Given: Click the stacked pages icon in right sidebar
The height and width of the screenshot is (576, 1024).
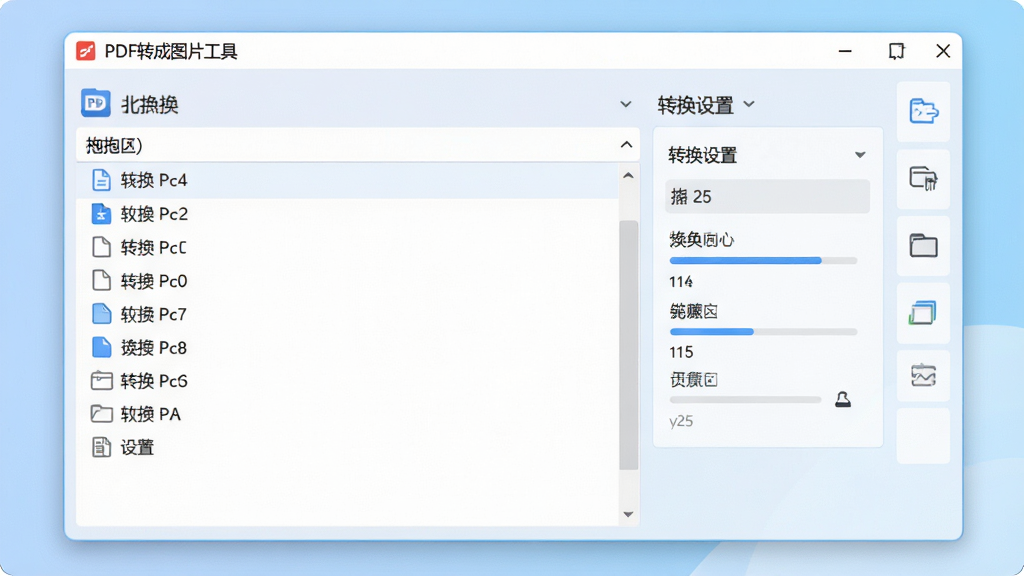Looking at the screenshot, I should 923,313.
